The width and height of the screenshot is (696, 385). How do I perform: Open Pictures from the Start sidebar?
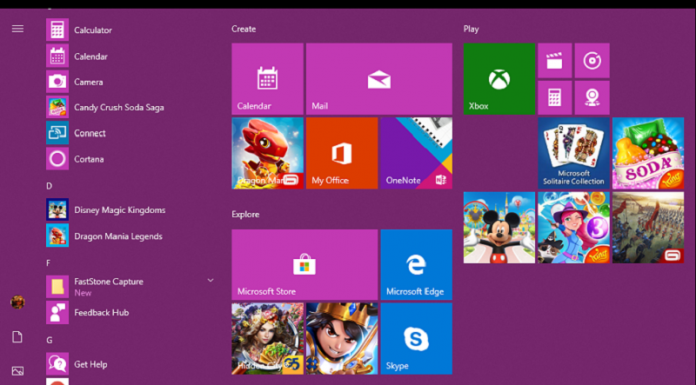tap(18, 370)
